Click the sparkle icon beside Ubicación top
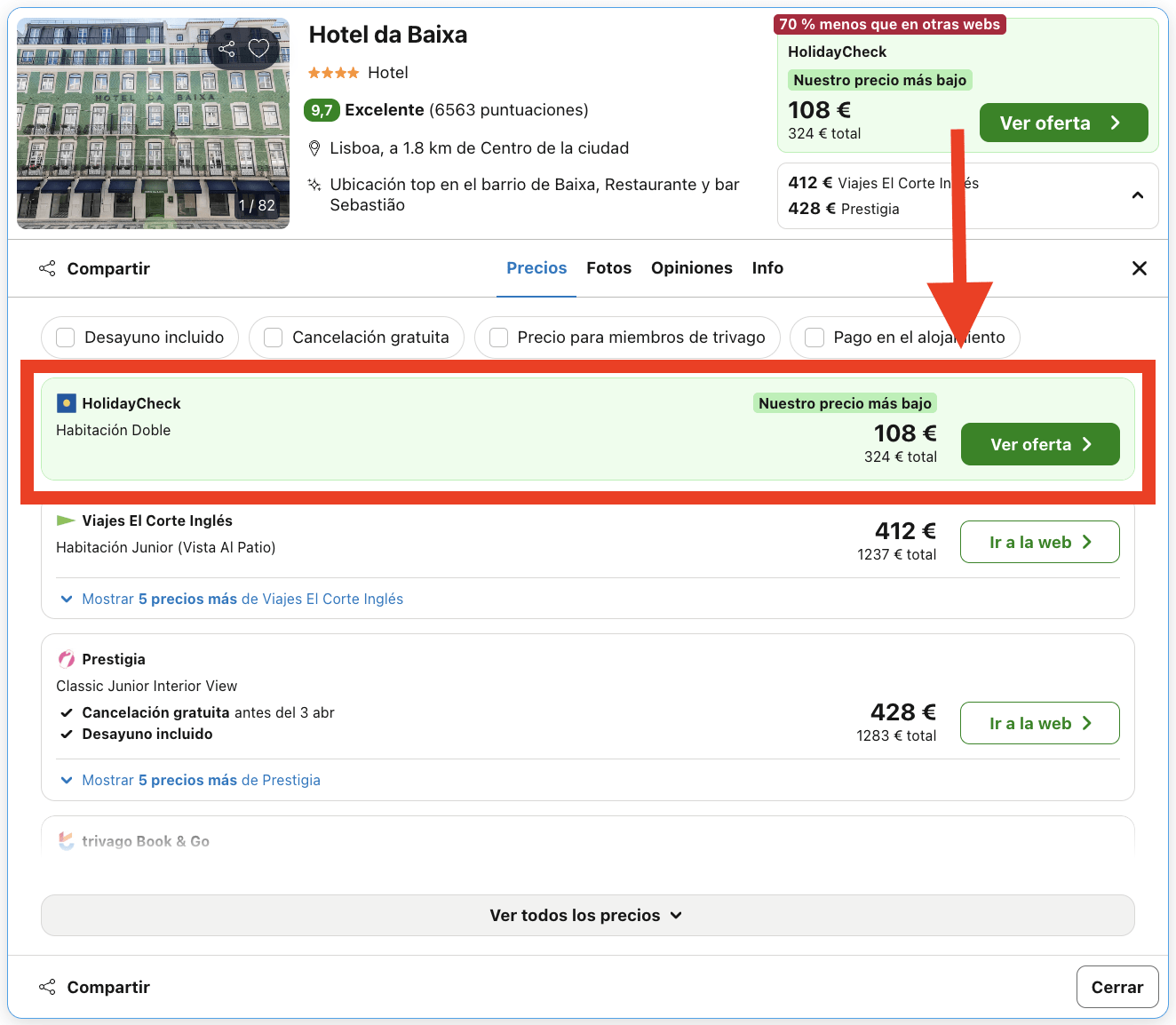Viewport: 1176px width, 1025px height. tap(314, 185)
